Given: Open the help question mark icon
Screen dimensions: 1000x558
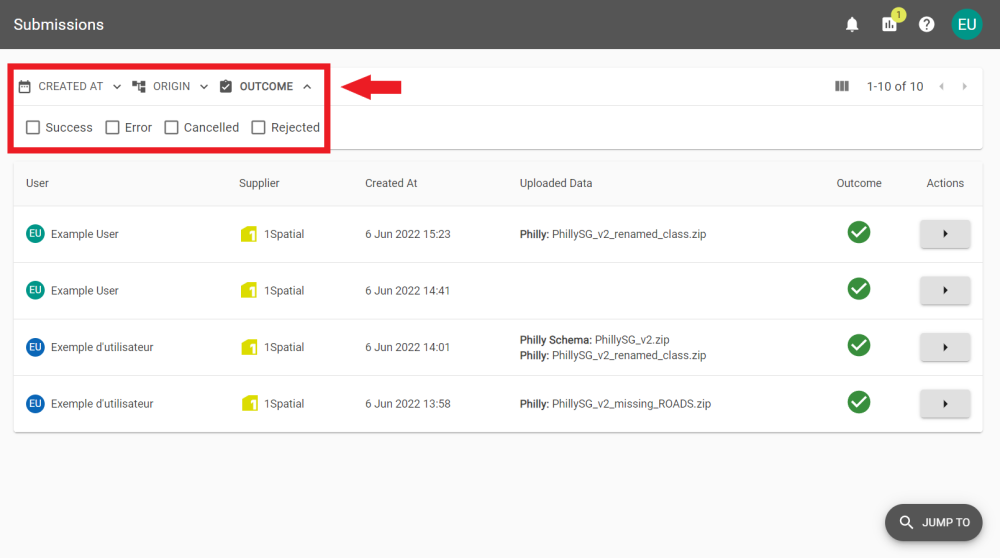Looking at the screenshot, I should [927, 25].
